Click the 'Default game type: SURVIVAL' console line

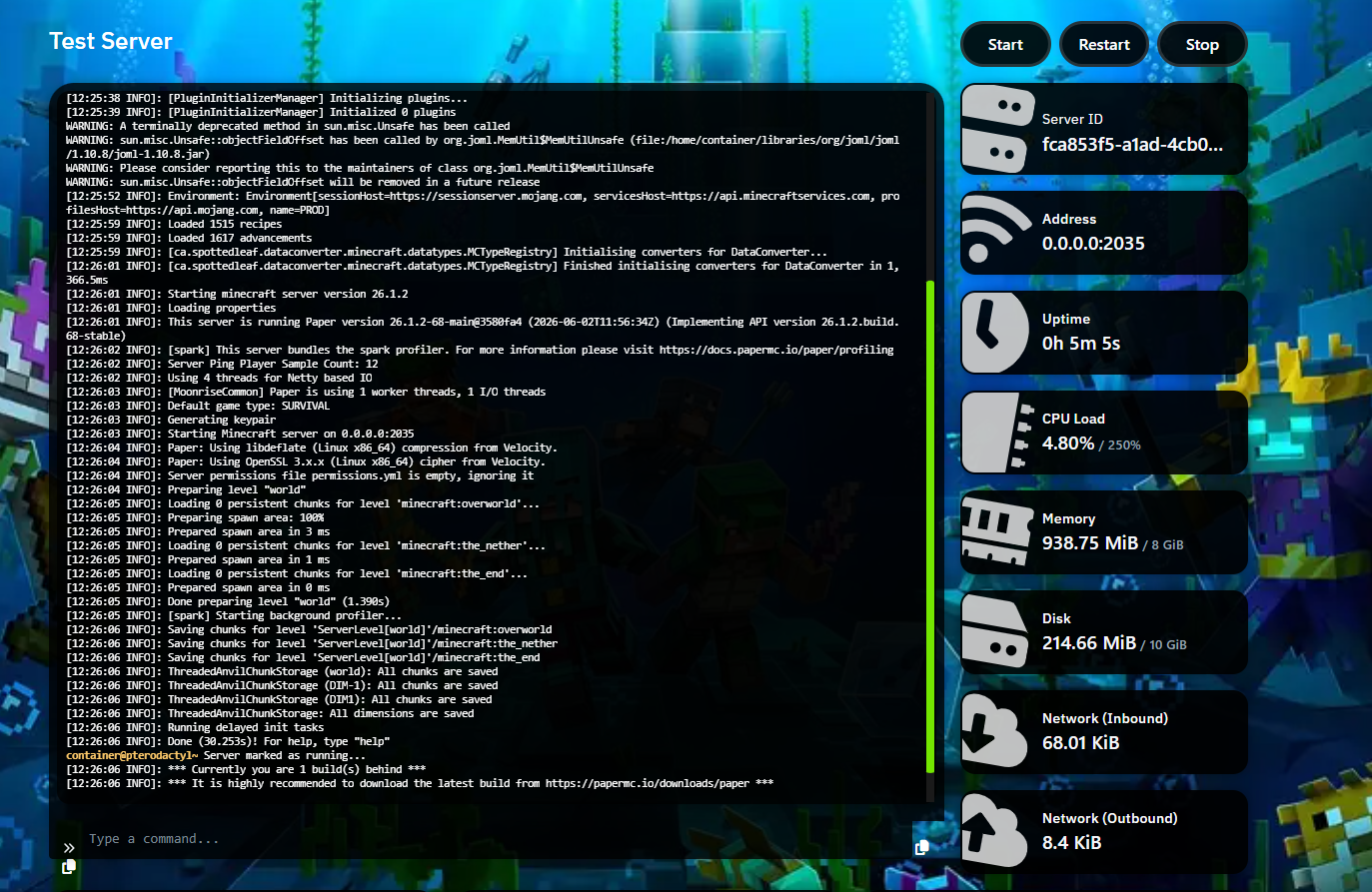click(198, 406)
